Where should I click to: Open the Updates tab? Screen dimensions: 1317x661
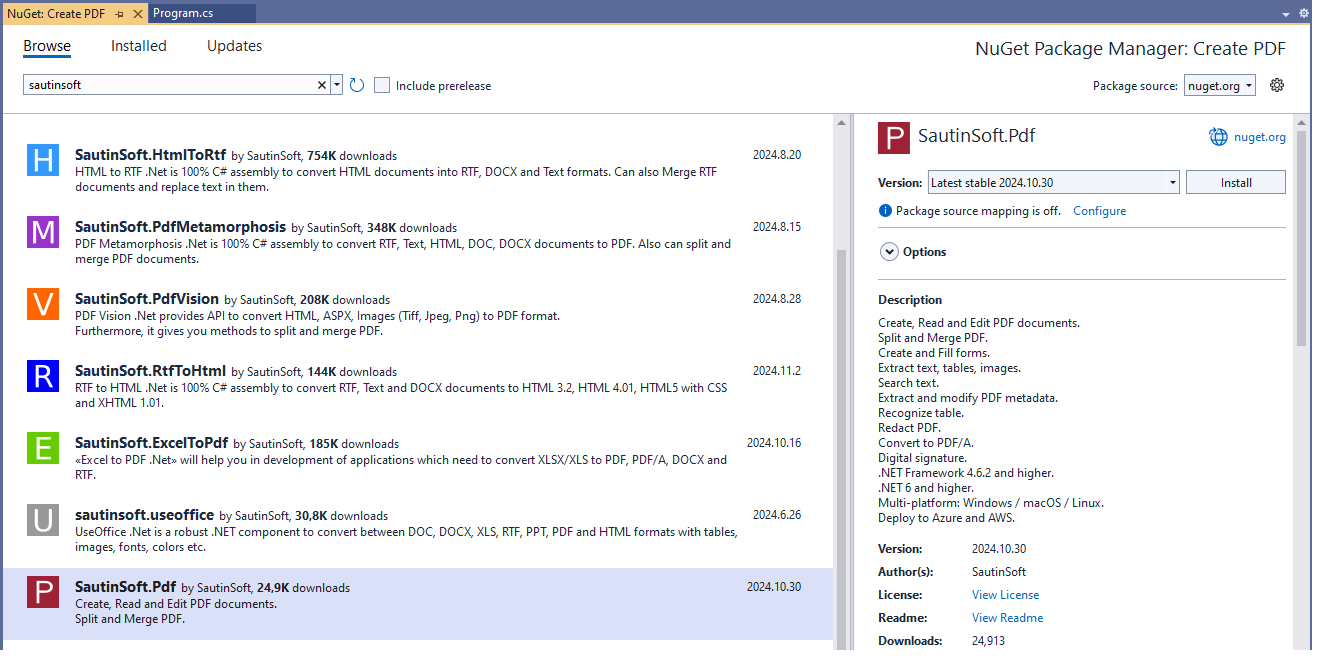(234, 46)
